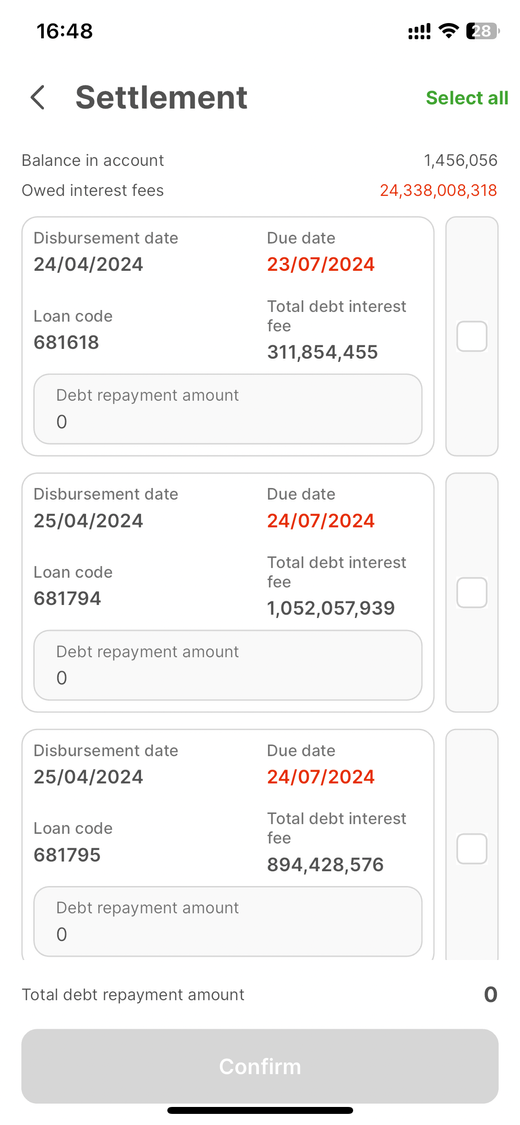This screenshot has width=520, height=1125.
Task: Edit debt repayment amount for loan 681618
Action: point(228,409)
